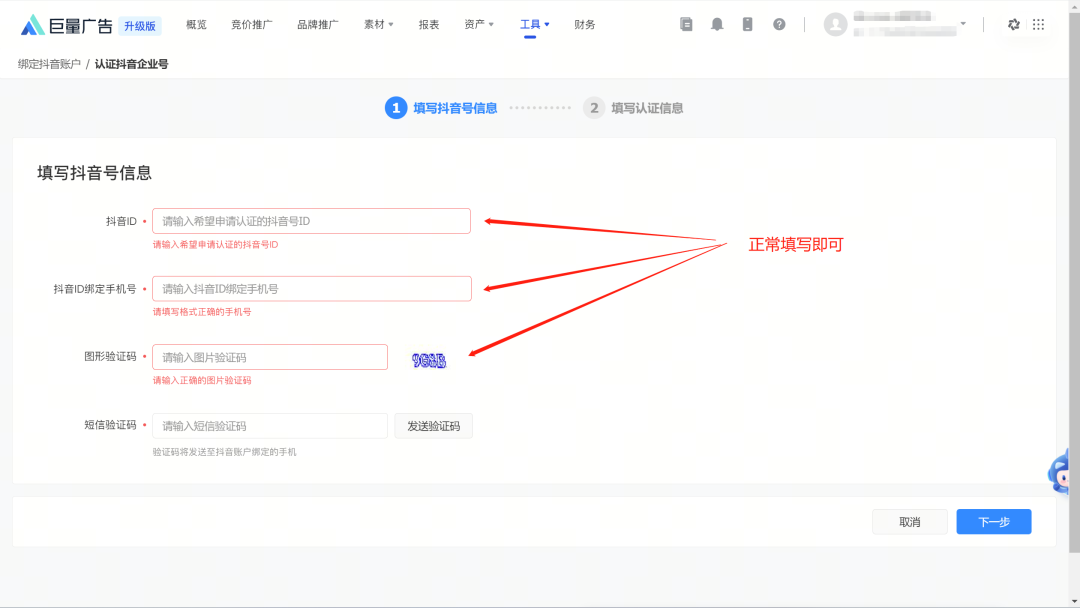Expand the 资产 dropdown menu

click(479, 24)
